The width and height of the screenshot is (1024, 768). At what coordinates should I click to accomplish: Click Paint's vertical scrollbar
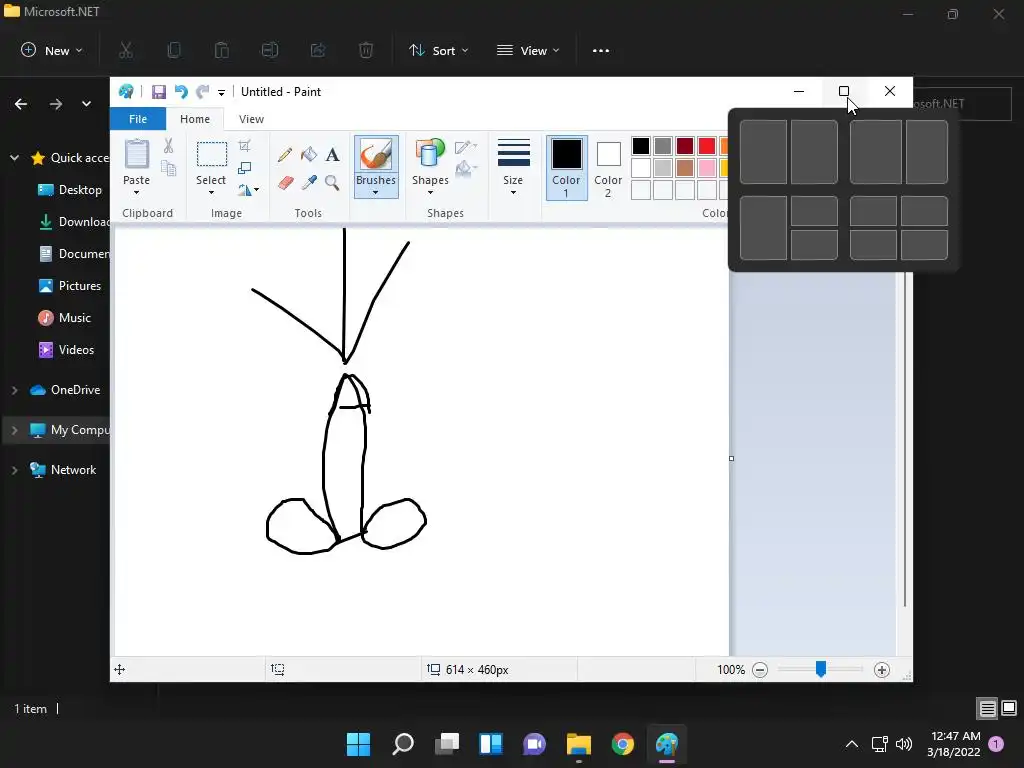coord(904,441)
